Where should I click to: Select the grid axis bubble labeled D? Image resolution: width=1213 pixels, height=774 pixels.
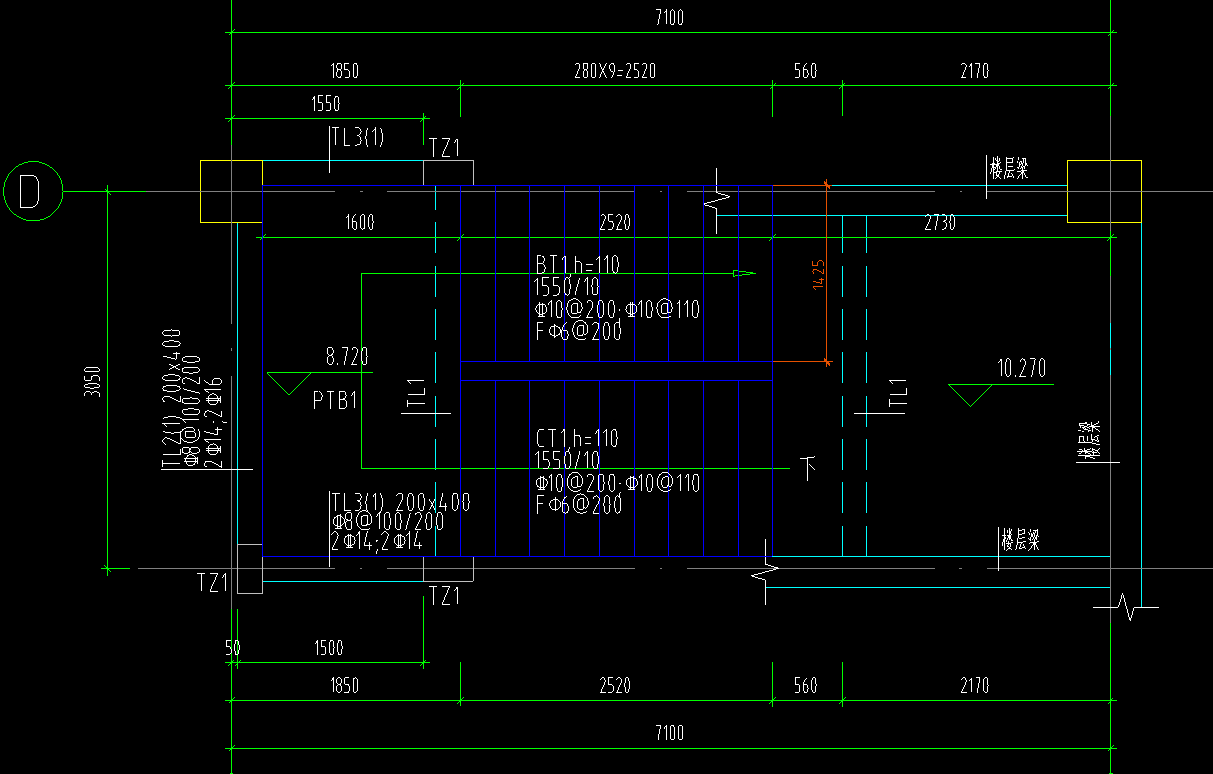(x=33, y=191)
